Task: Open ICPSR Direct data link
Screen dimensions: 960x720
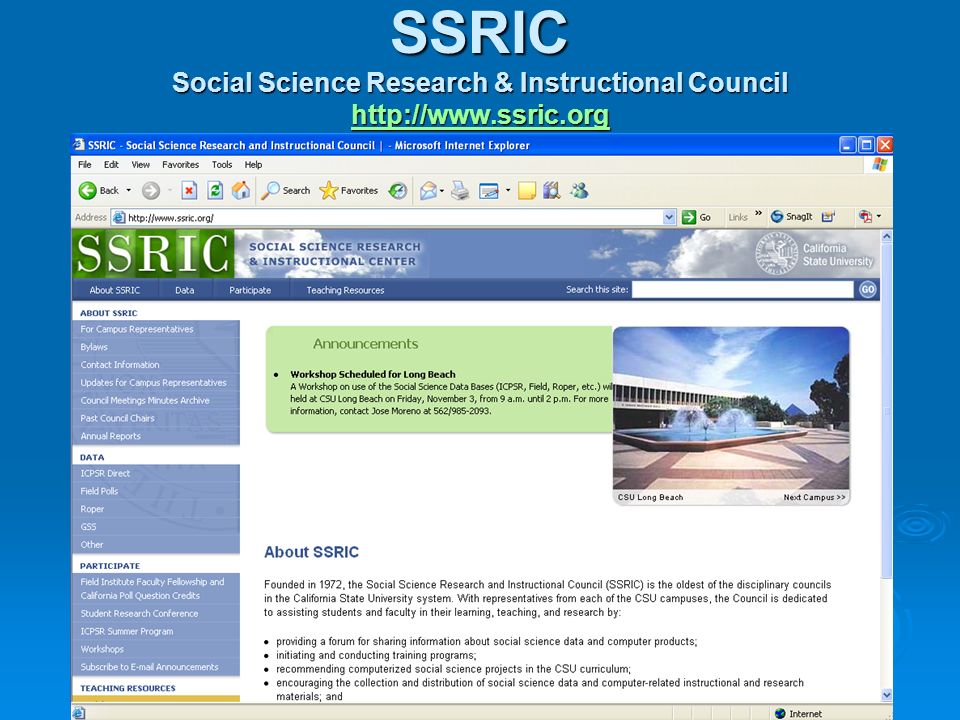Action: (105, 473)
